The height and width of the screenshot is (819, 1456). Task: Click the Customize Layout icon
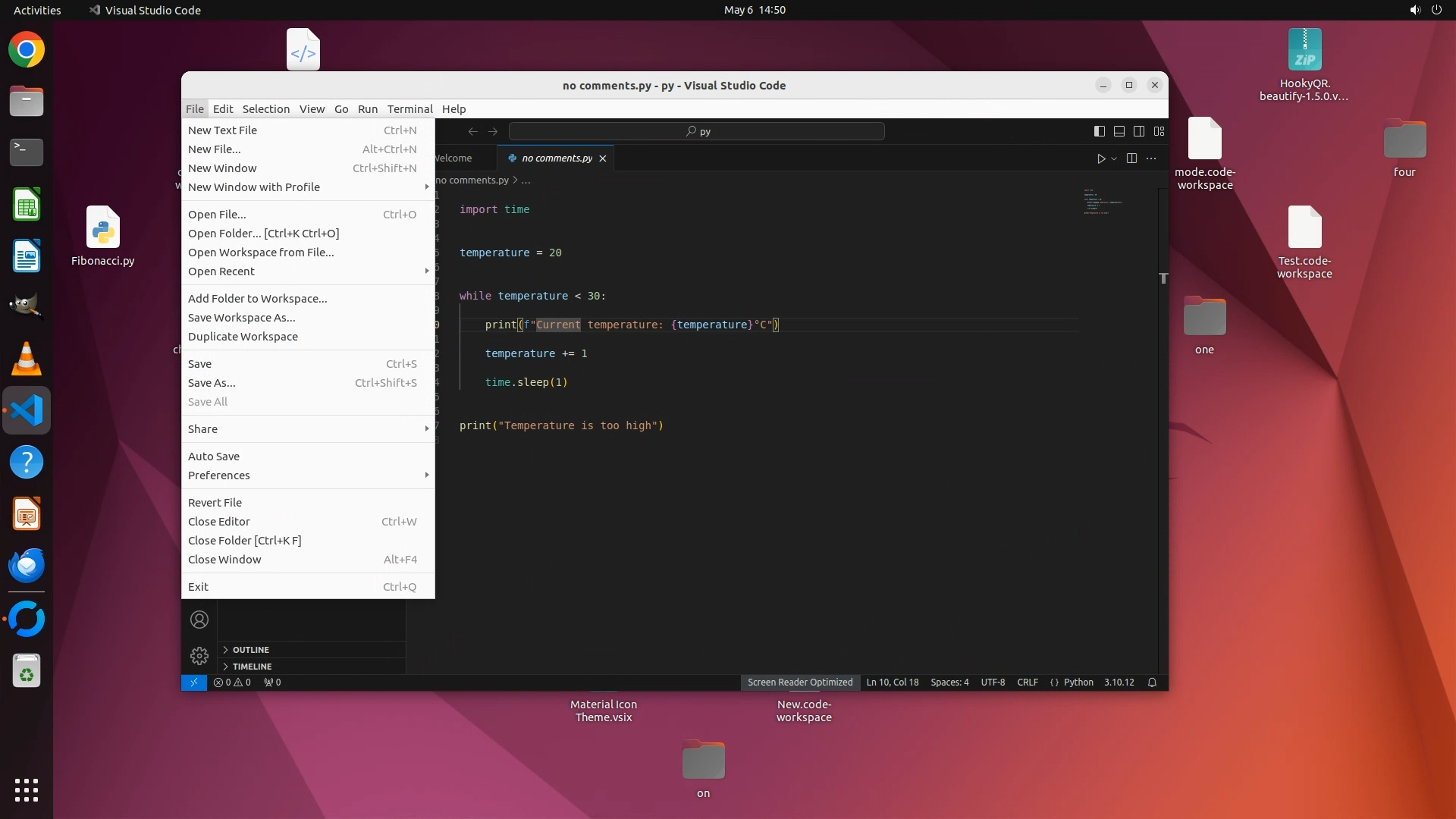click(x=1159, y=131)
